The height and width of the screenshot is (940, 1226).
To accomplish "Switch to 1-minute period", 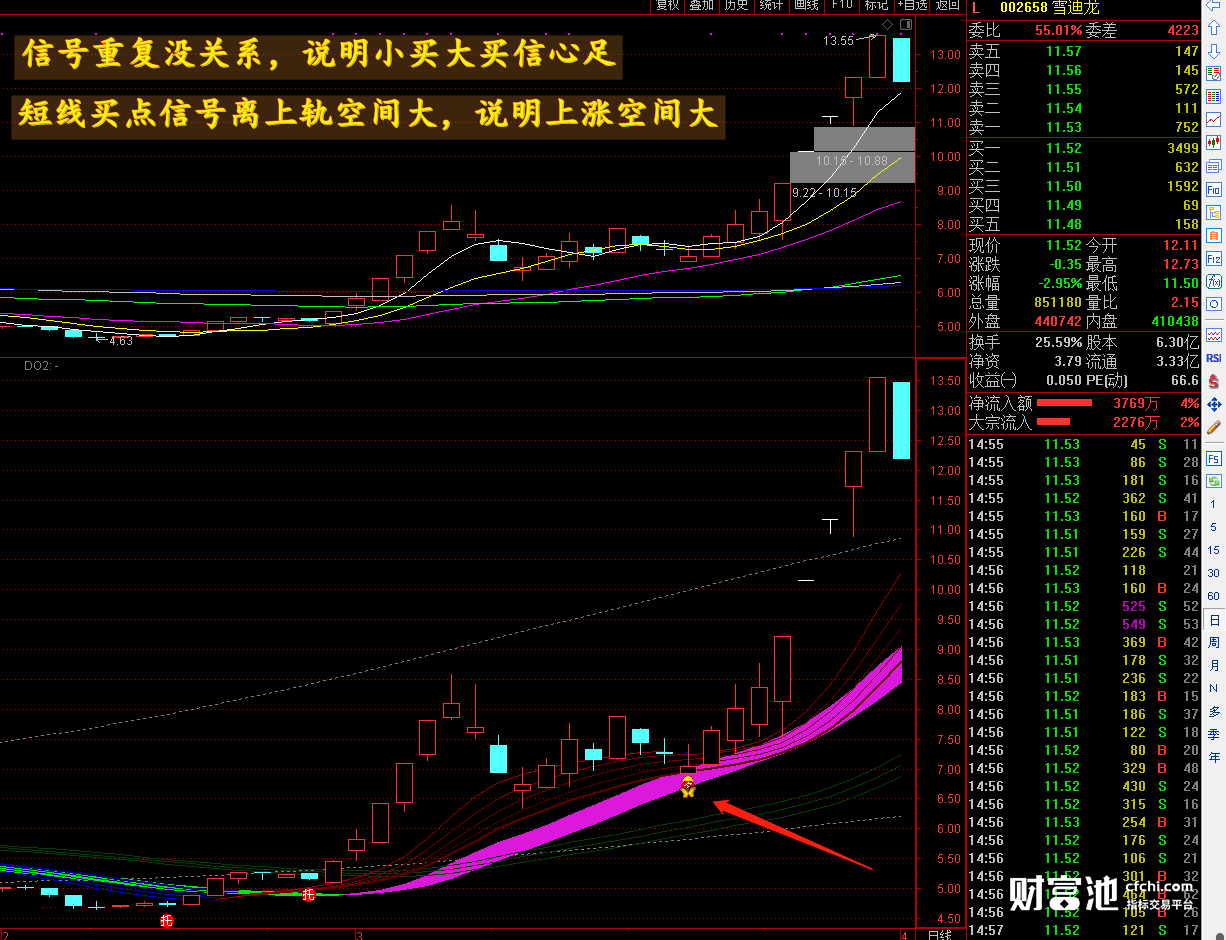I will click(x=1214, y=505).
